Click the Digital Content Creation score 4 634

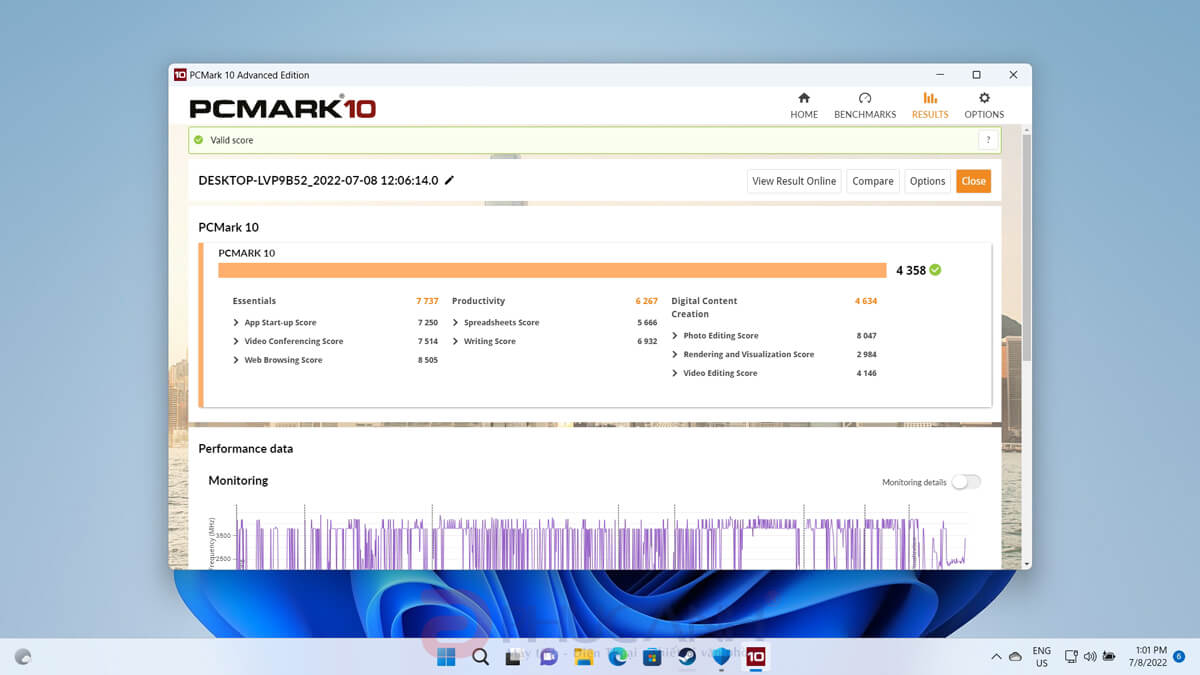[x=866, y=301]
